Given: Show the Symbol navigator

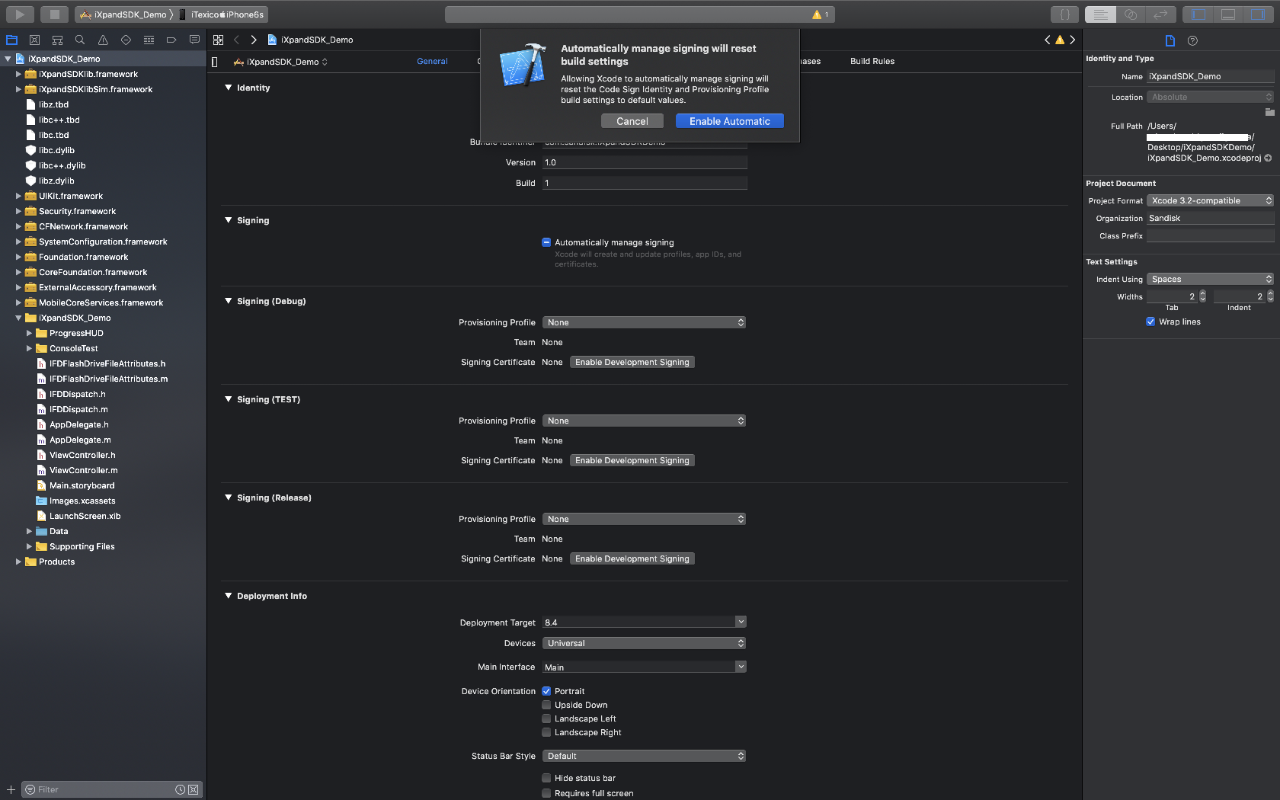Looking at the screenshot, I should (x=57, y=40).
